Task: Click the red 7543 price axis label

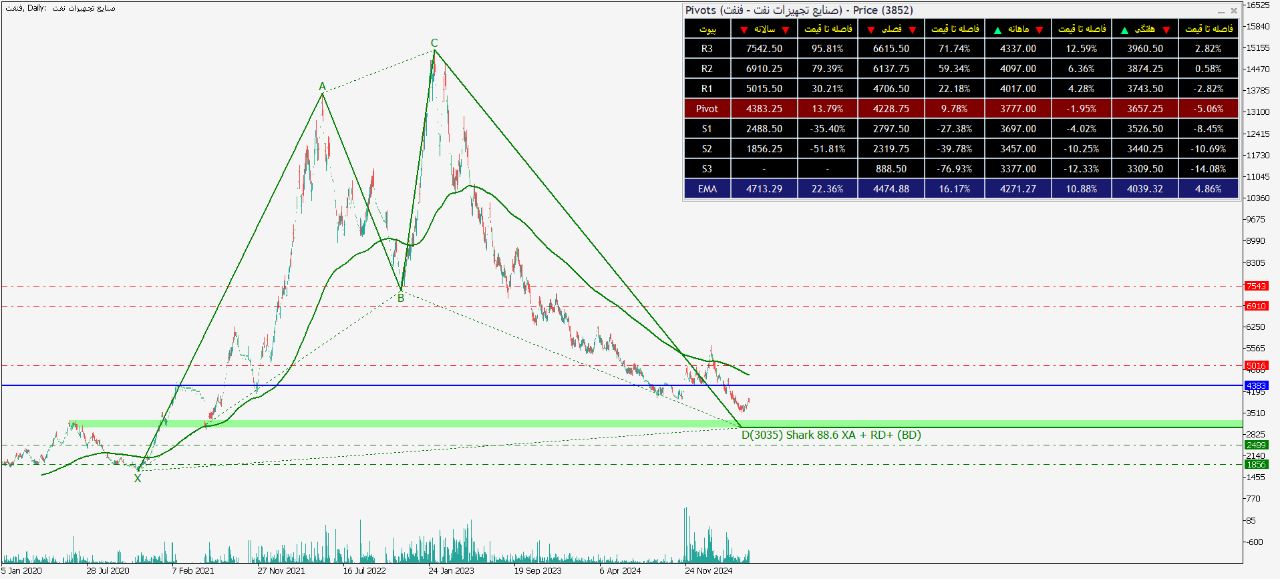Action: pyautogui.click(x=1256, y=286)
